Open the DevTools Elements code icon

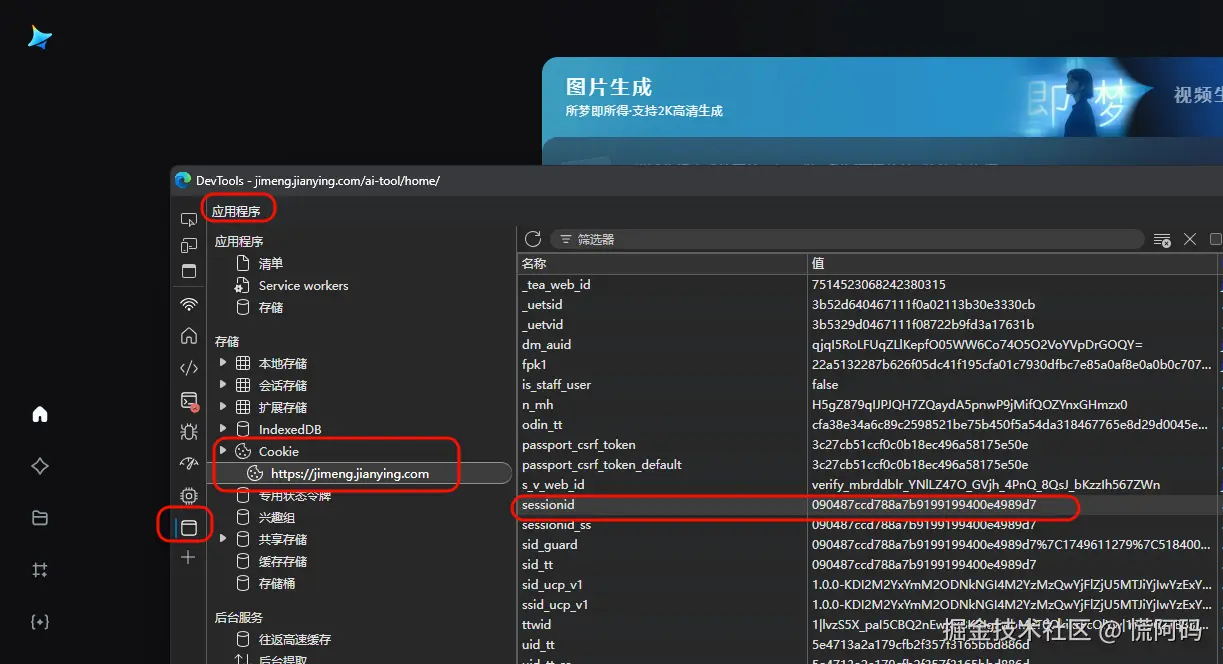[x=189, y=368]
